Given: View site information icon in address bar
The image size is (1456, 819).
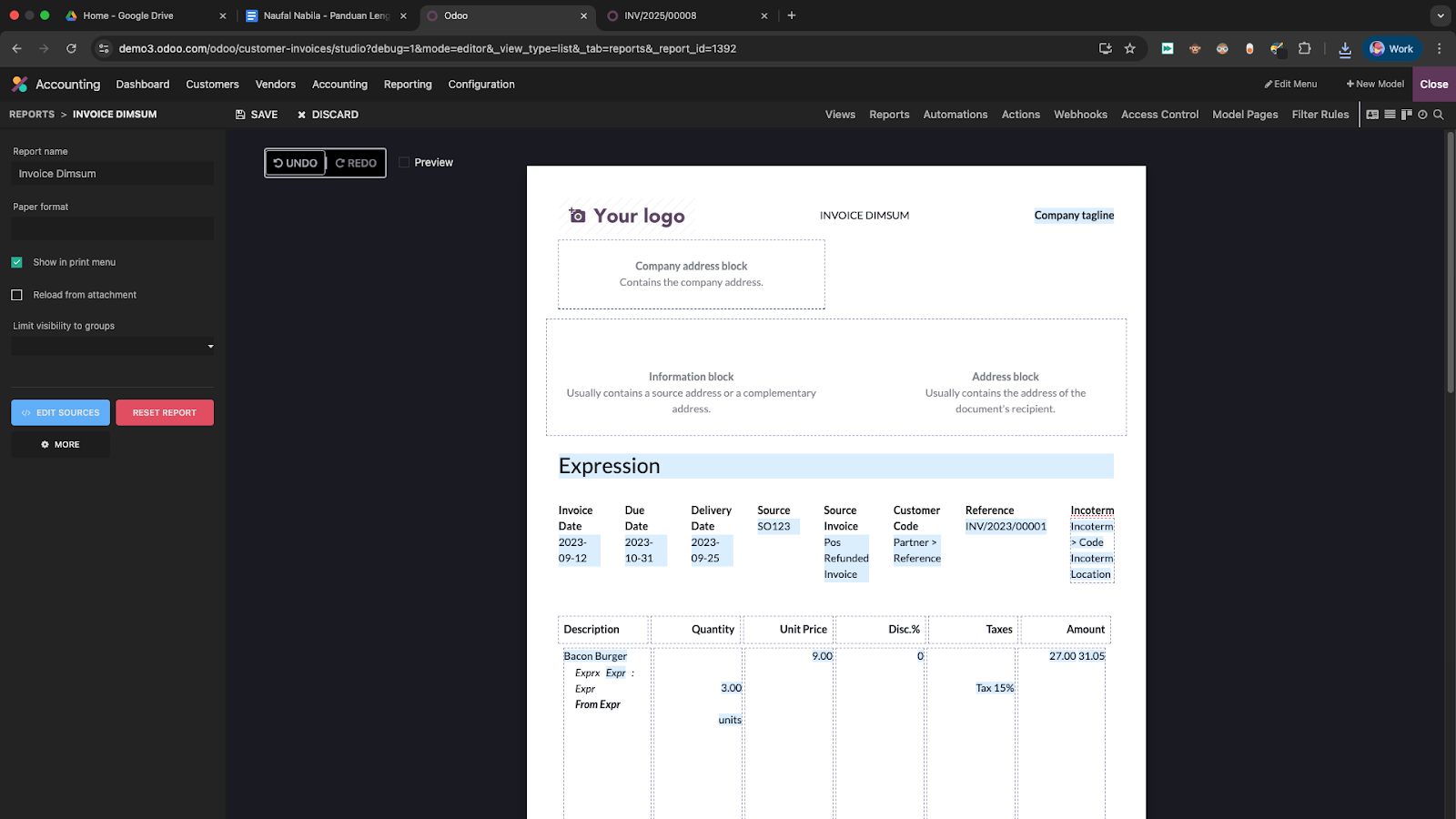Looking at the screenshot, I should tap(104, 48).
